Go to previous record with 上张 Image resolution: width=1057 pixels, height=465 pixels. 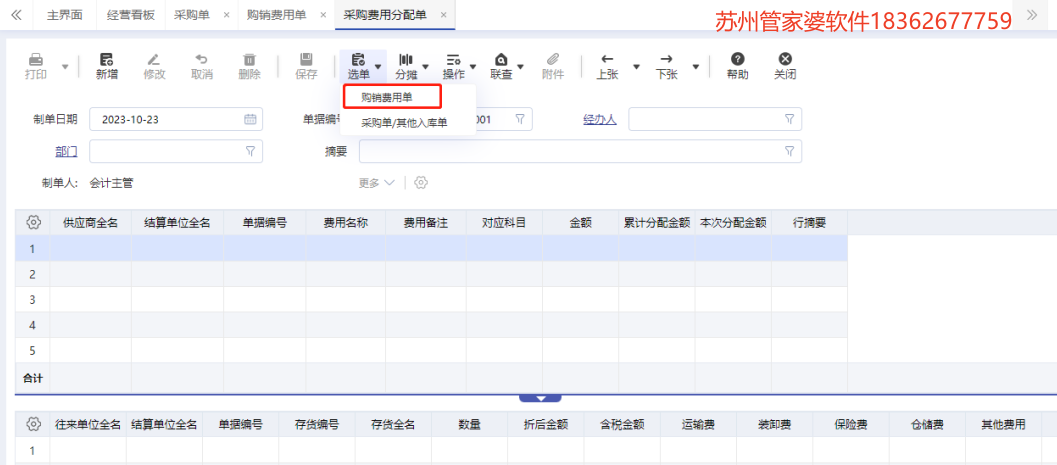point(607,60)
